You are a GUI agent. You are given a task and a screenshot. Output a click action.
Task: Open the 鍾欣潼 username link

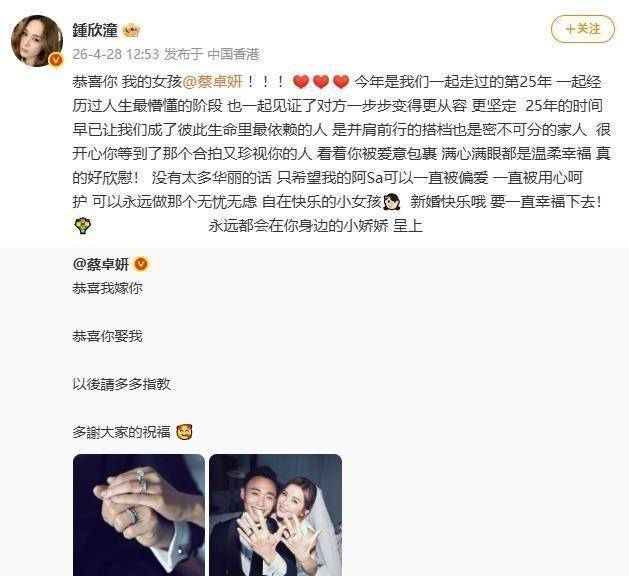(95, 30)
